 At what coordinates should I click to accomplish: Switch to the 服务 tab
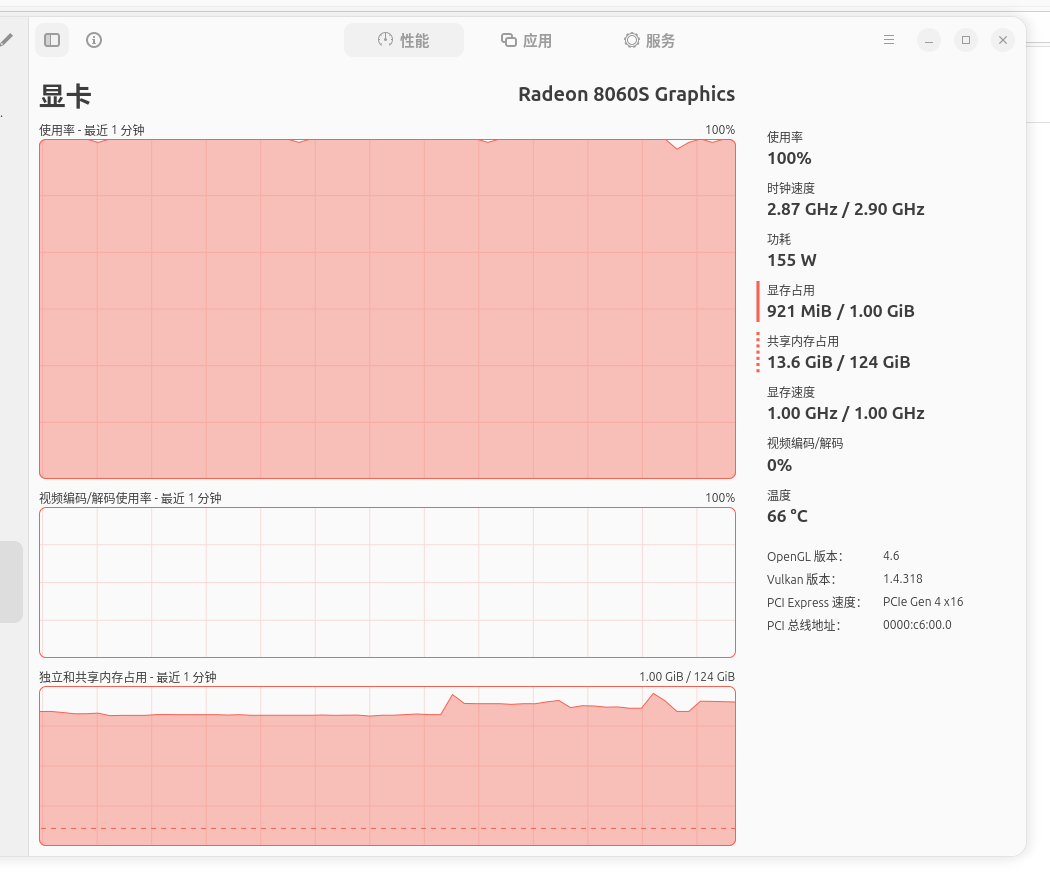(x=650, y=40)
